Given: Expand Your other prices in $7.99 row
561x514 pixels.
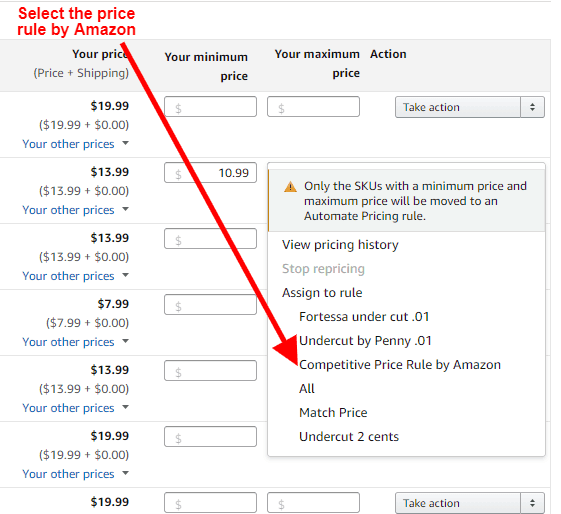Looking at the screenshot, I should coord(75,342).
